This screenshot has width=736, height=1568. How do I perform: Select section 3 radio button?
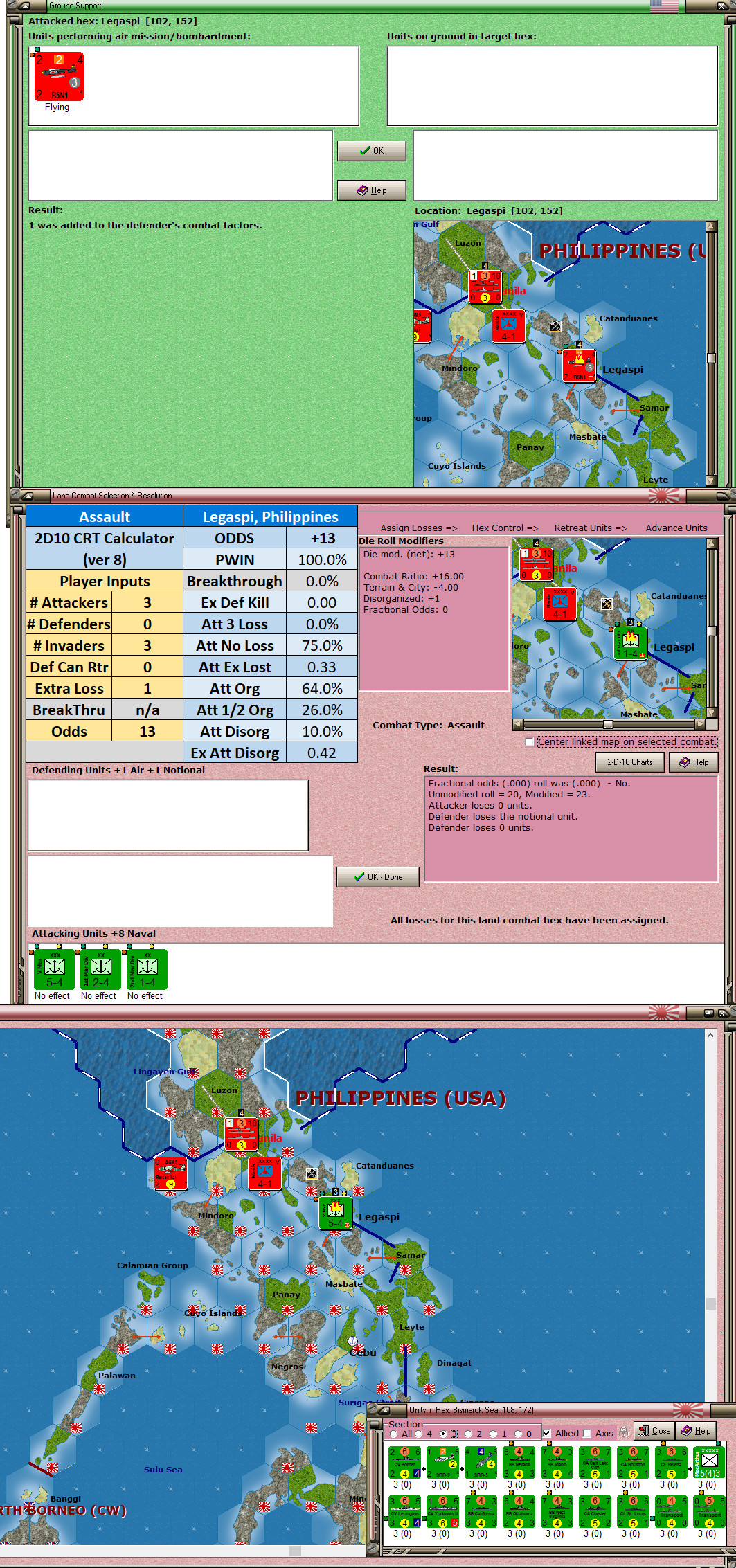coord(443,1434)
